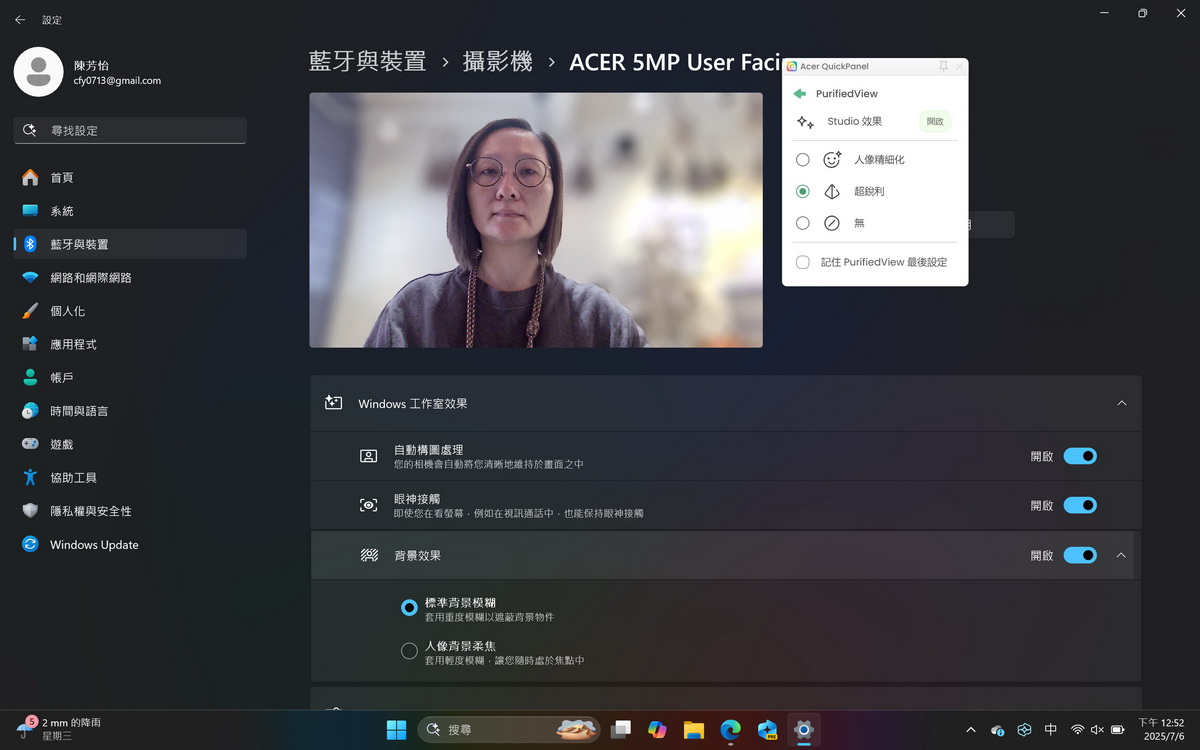Select the 人像精細化 radio option
Screen dimensions: 1200x750
(x=803, y=160)
